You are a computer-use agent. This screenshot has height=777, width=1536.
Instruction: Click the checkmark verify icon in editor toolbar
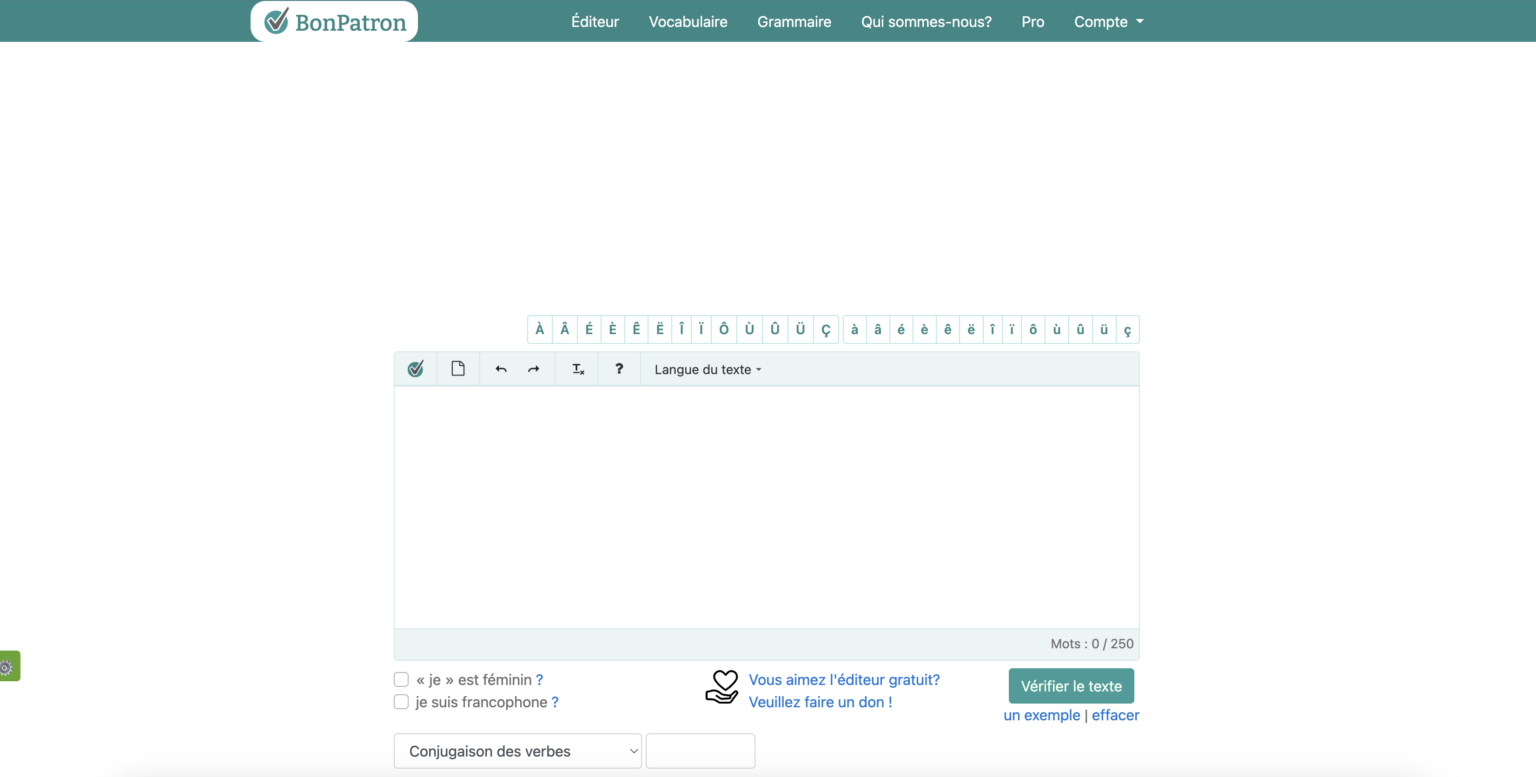click(x=415, y=369)
